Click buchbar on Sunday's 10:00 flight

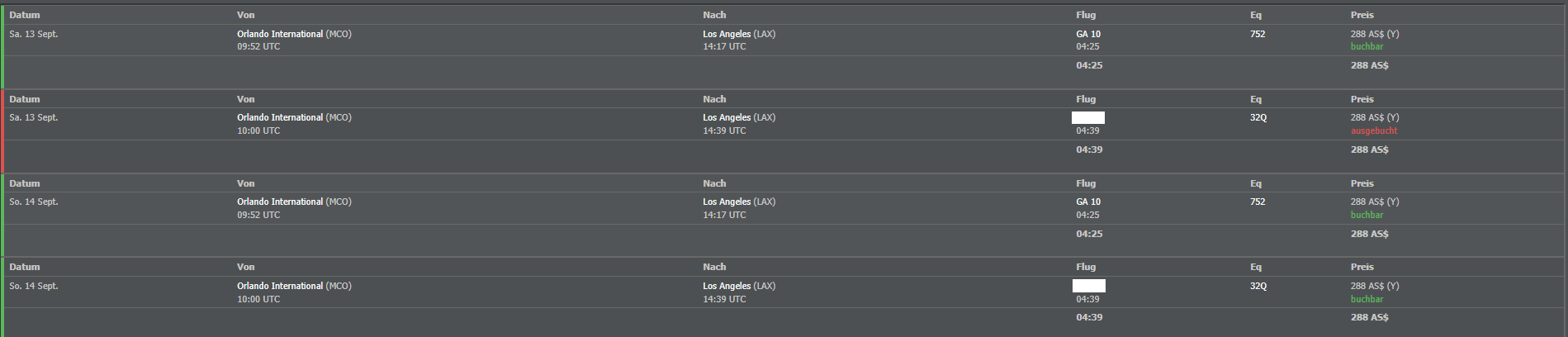(x=1367, y=299)
